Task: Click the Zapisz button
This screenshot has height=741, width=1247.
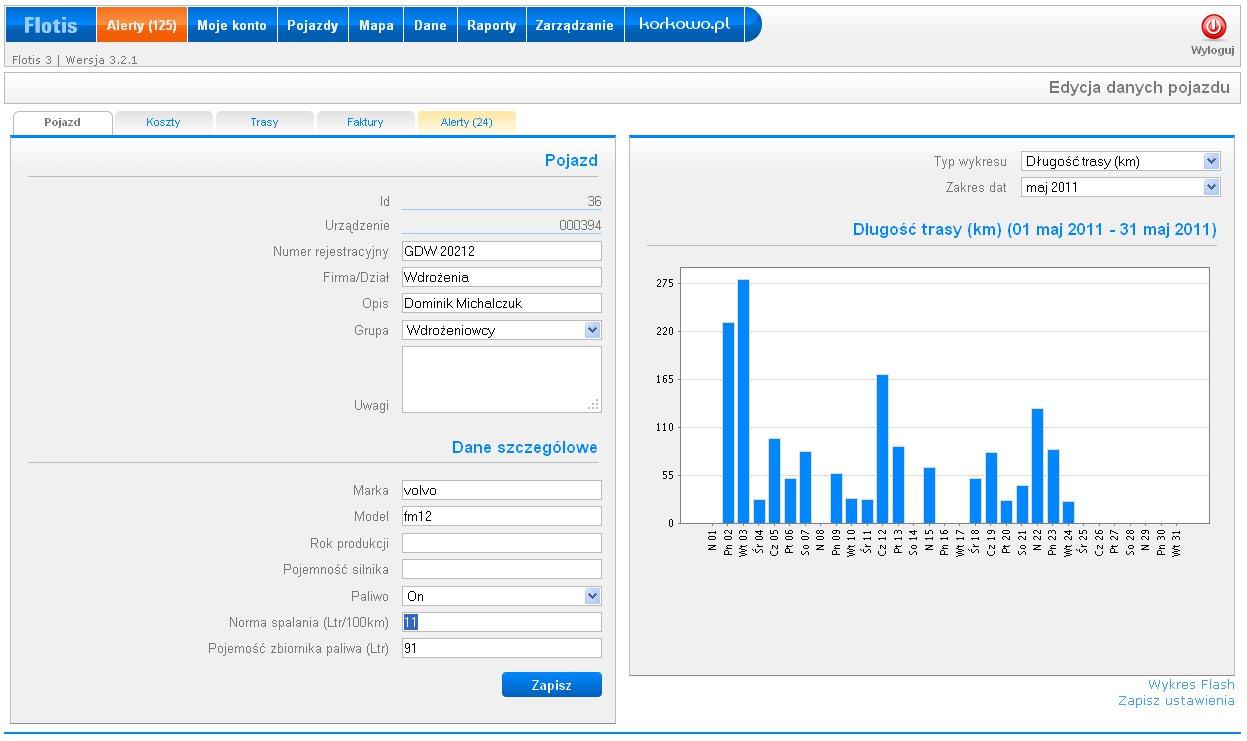Action: (x=552, y=685)
